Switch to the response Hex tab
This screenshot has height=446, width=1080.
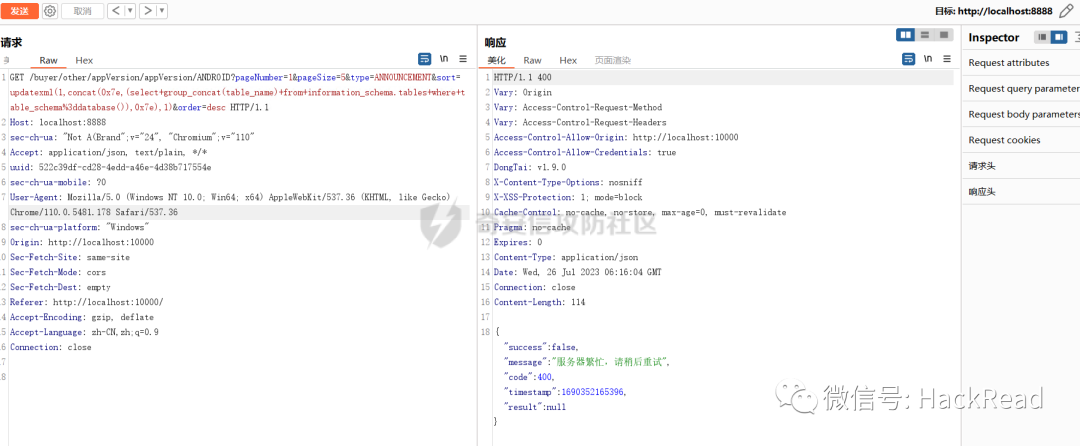568,60
